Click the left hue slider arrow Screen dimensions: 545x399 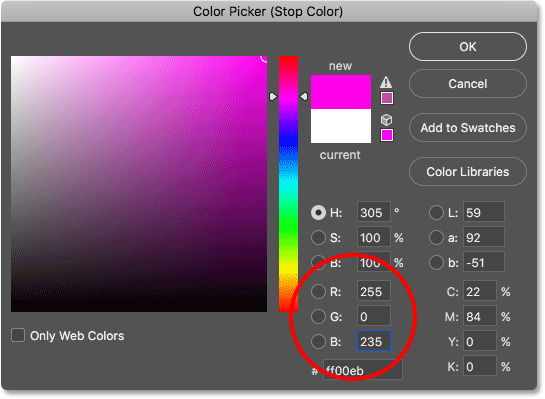[273, 96]
